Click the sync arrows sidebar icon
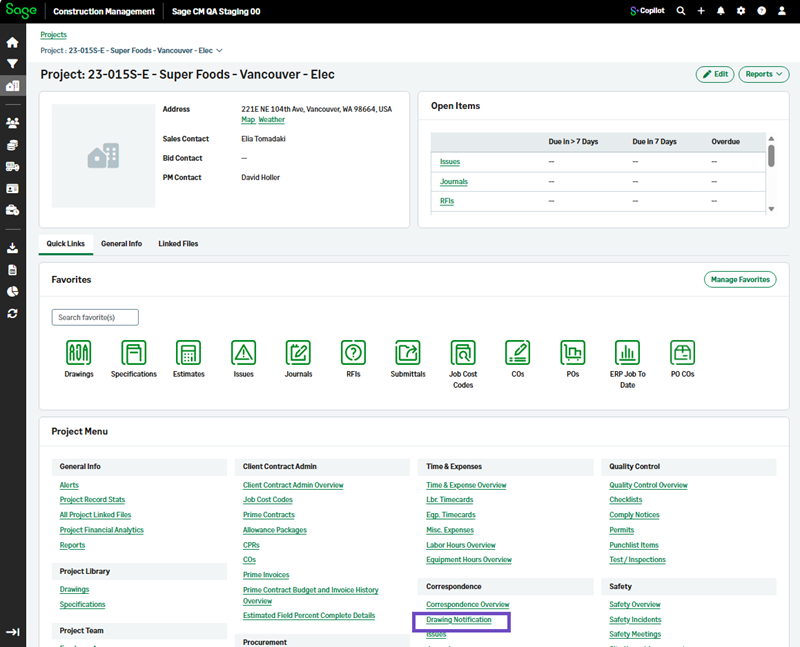Screen dimensions: 800x647 pyautogui.click(x=12, y=313)
